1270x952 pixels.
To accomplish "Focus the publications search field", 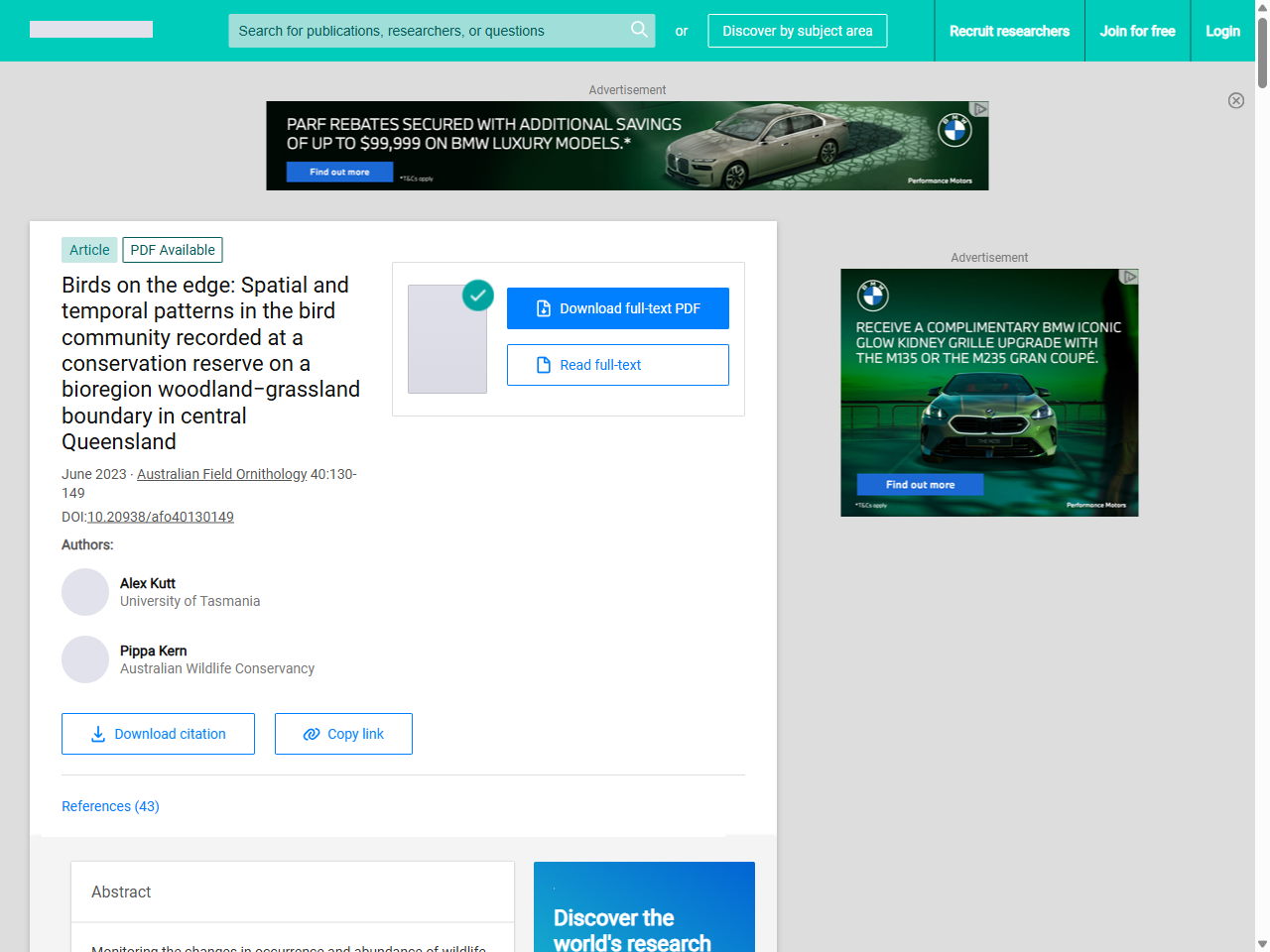I will coord(427,31).
